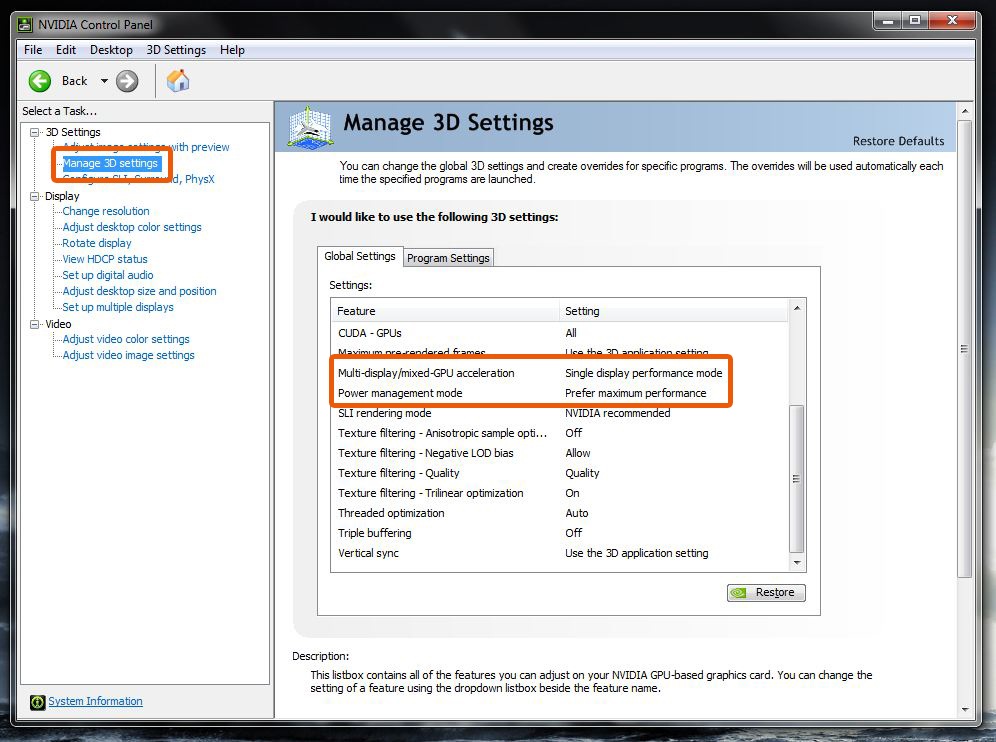Screen dimensions: 996x742
Task: Click settings list scroll up arrow
Action: [797, 308]
